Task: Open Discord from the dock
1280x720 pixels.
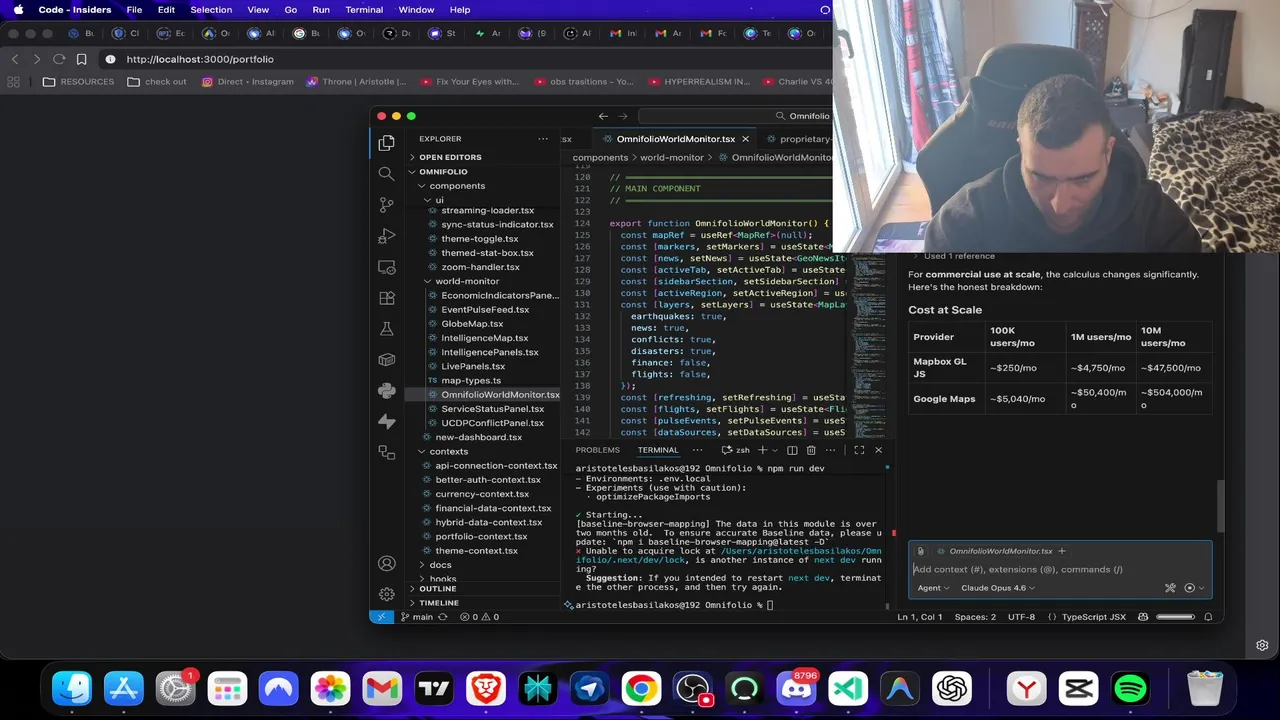Action: coord(797,689)
